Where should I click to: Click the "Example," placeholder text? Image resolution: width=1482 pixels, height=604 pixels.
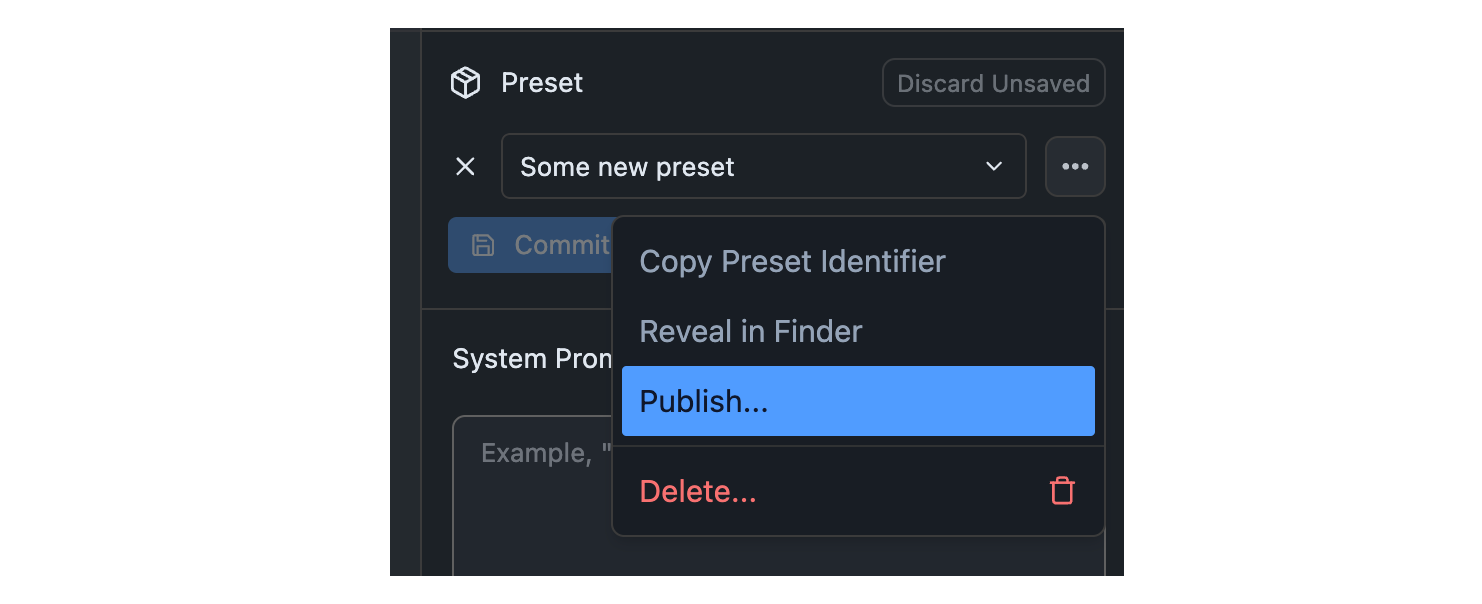point(534,454)
